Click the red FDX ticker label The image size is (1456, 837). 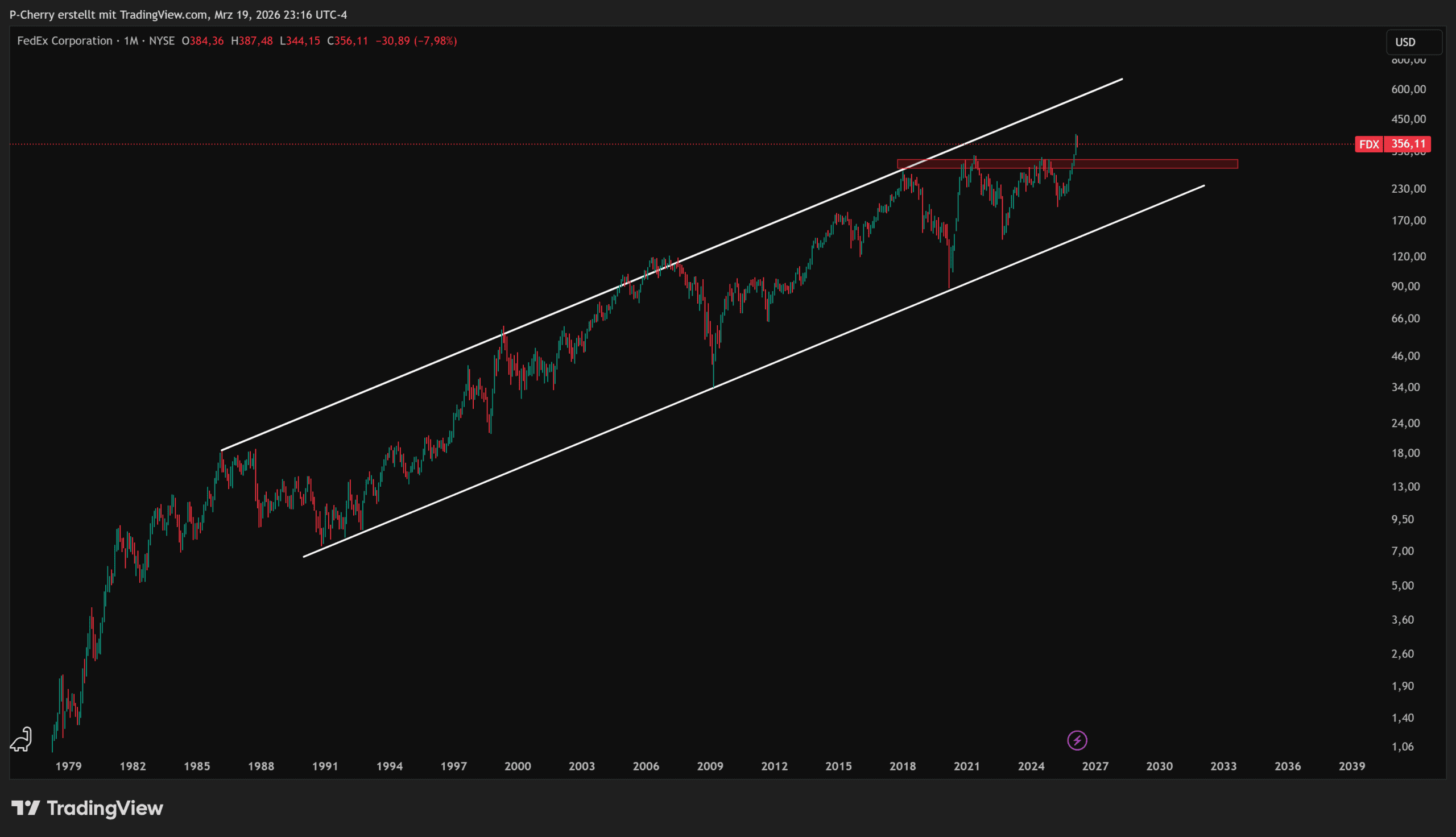[1368, 144]
